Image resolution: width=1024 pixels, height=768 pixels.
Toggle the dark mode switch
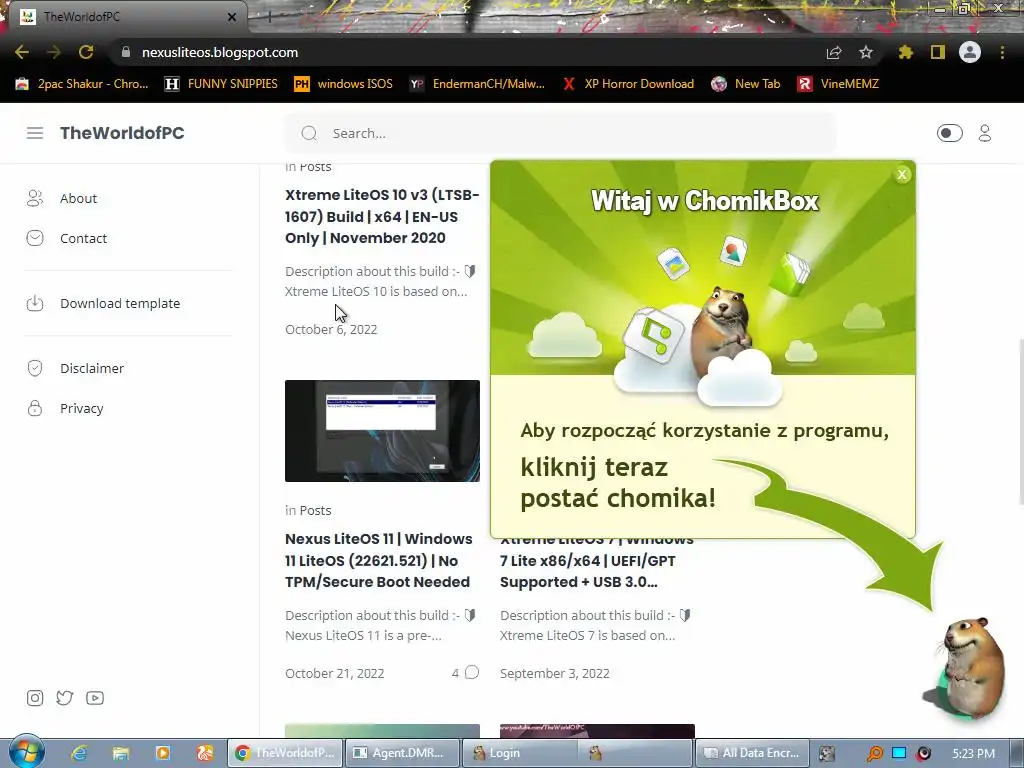(x=949, y=133)
